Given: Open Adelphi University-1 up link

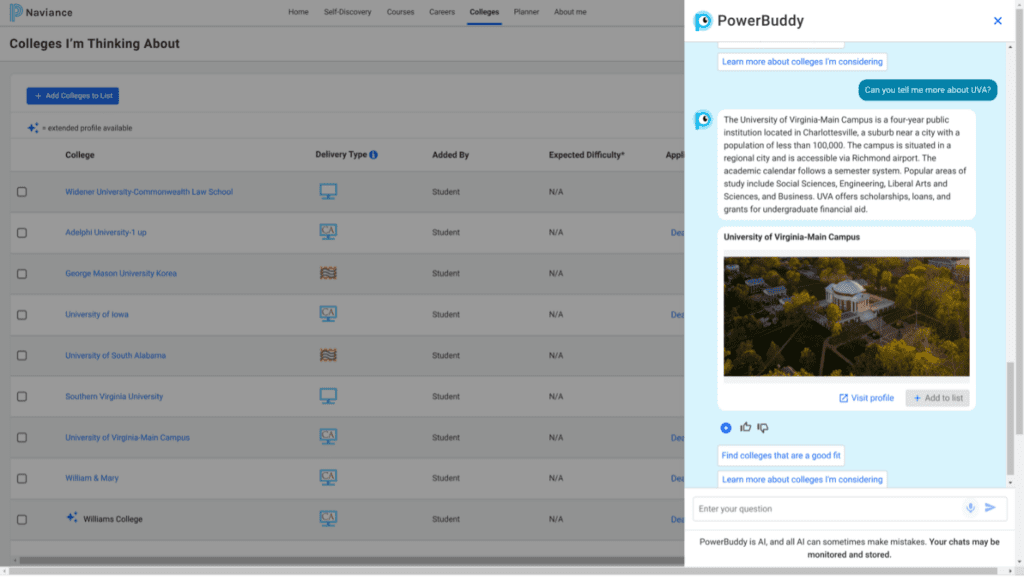Looking at the screenshot, I should point(106,232).
